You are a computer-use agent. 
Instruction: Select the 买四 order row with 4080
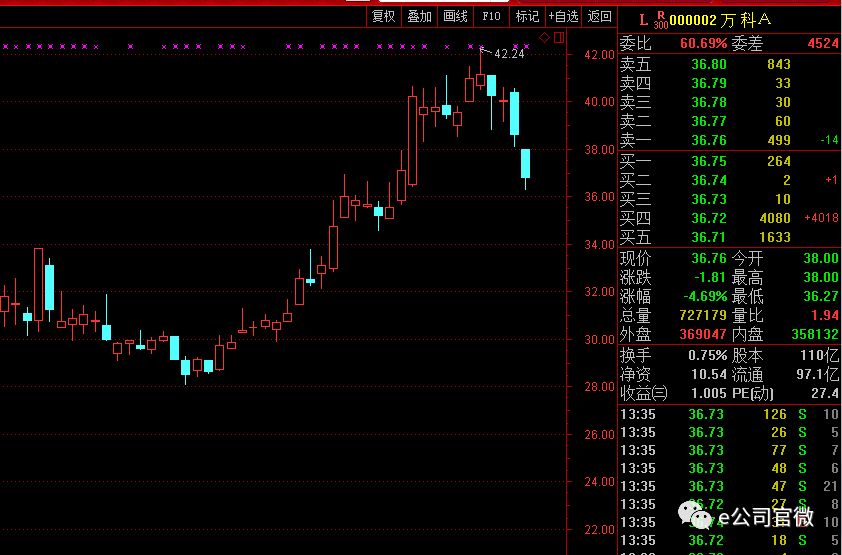coord(729,218)
